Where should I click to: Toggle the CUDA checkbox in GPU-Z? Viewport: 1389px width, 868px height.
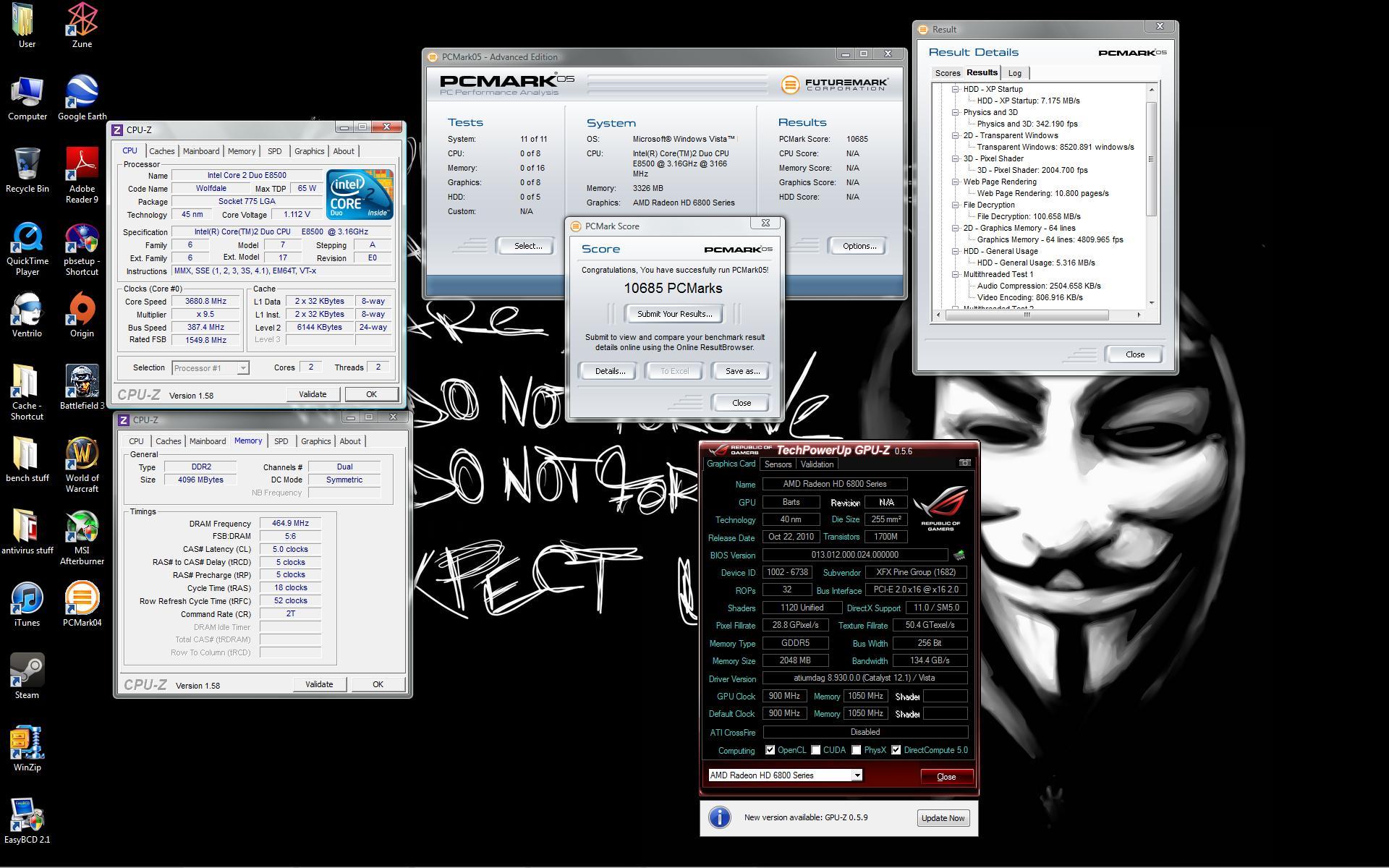tap(815, 750)
